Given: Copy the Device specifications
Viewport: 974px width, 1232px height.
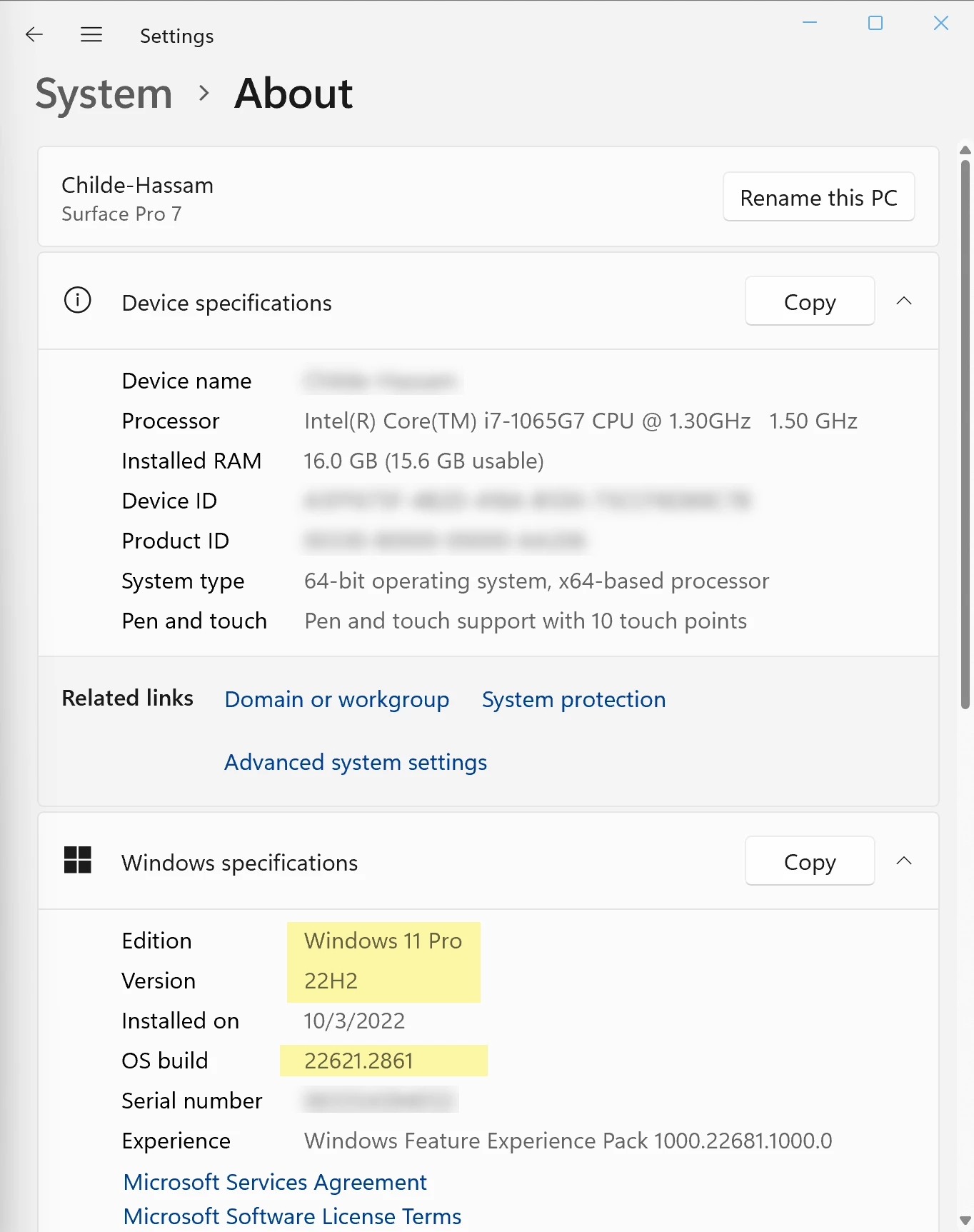Looking at the screenshot, I should coord(810,301).
